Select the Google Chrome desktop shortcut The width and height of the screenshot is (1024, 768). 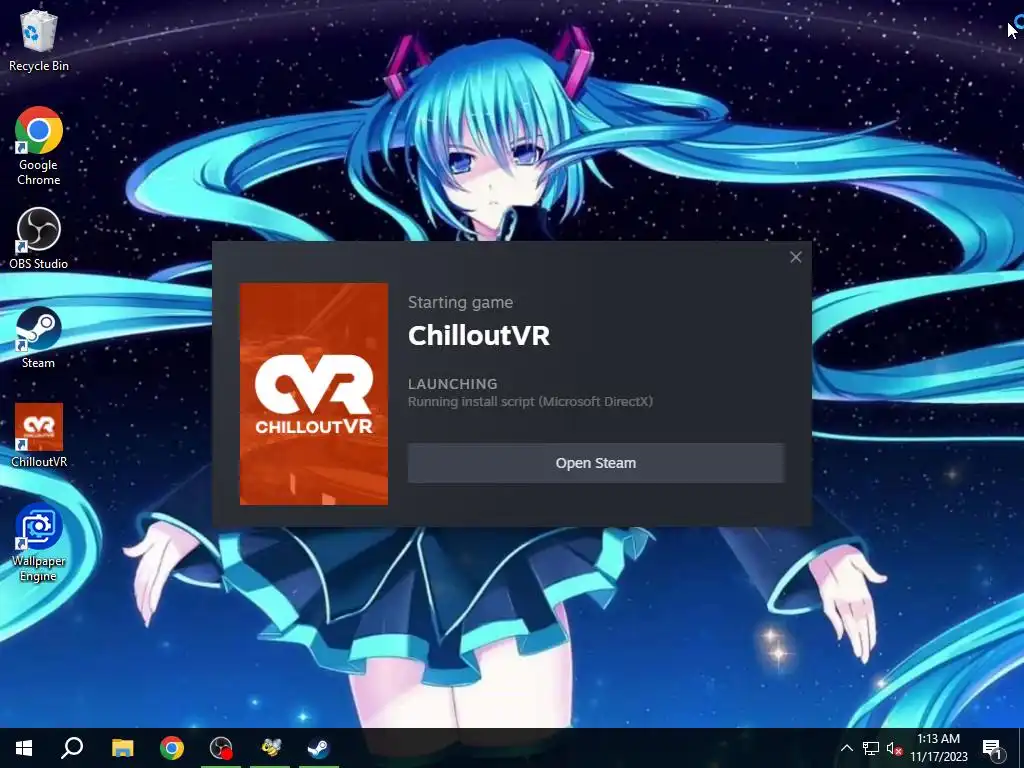pos(39,146)
